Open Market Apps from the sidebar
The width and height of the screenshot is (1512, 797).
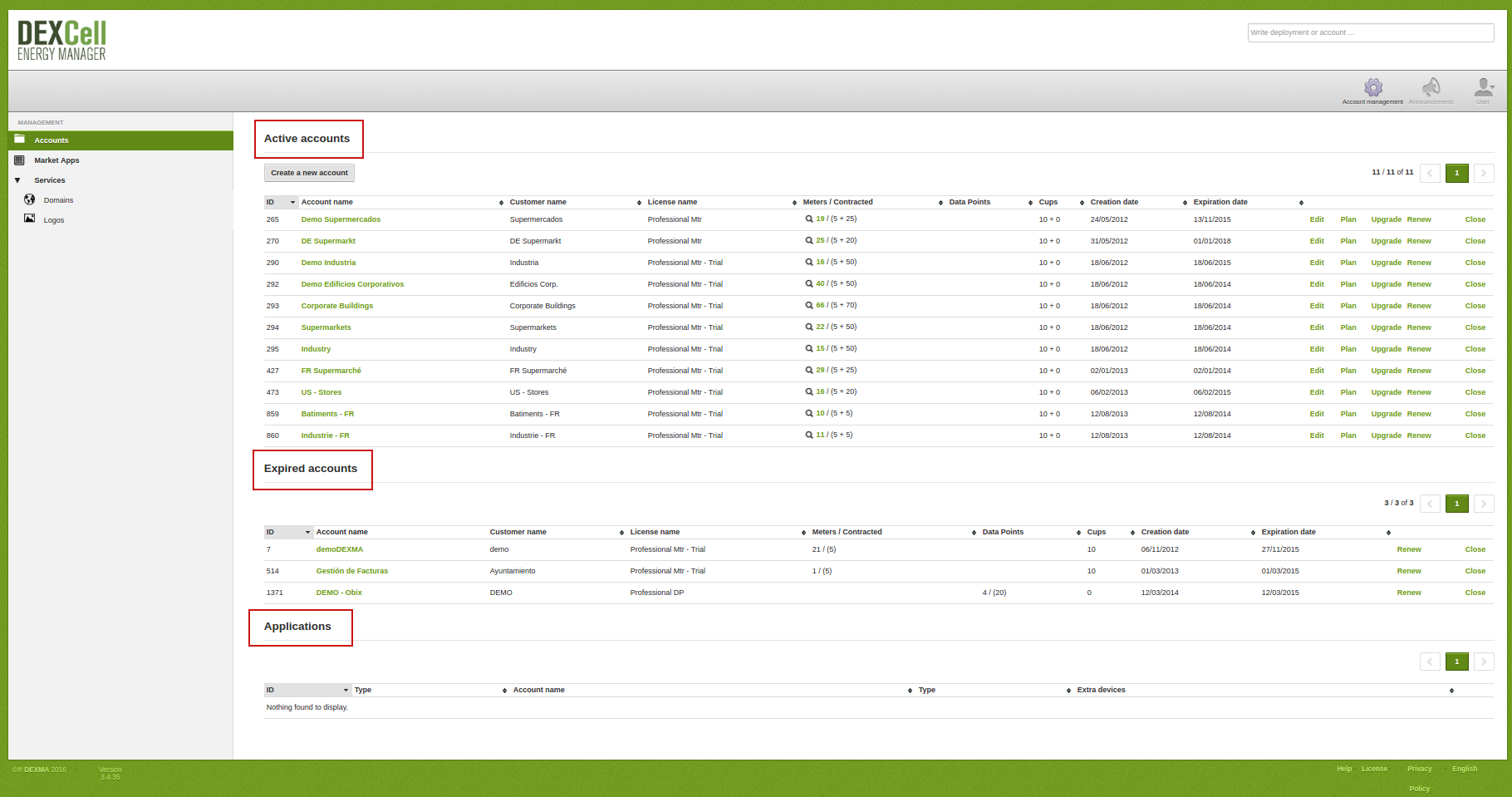pyautogui.click(x=57, y=160)
